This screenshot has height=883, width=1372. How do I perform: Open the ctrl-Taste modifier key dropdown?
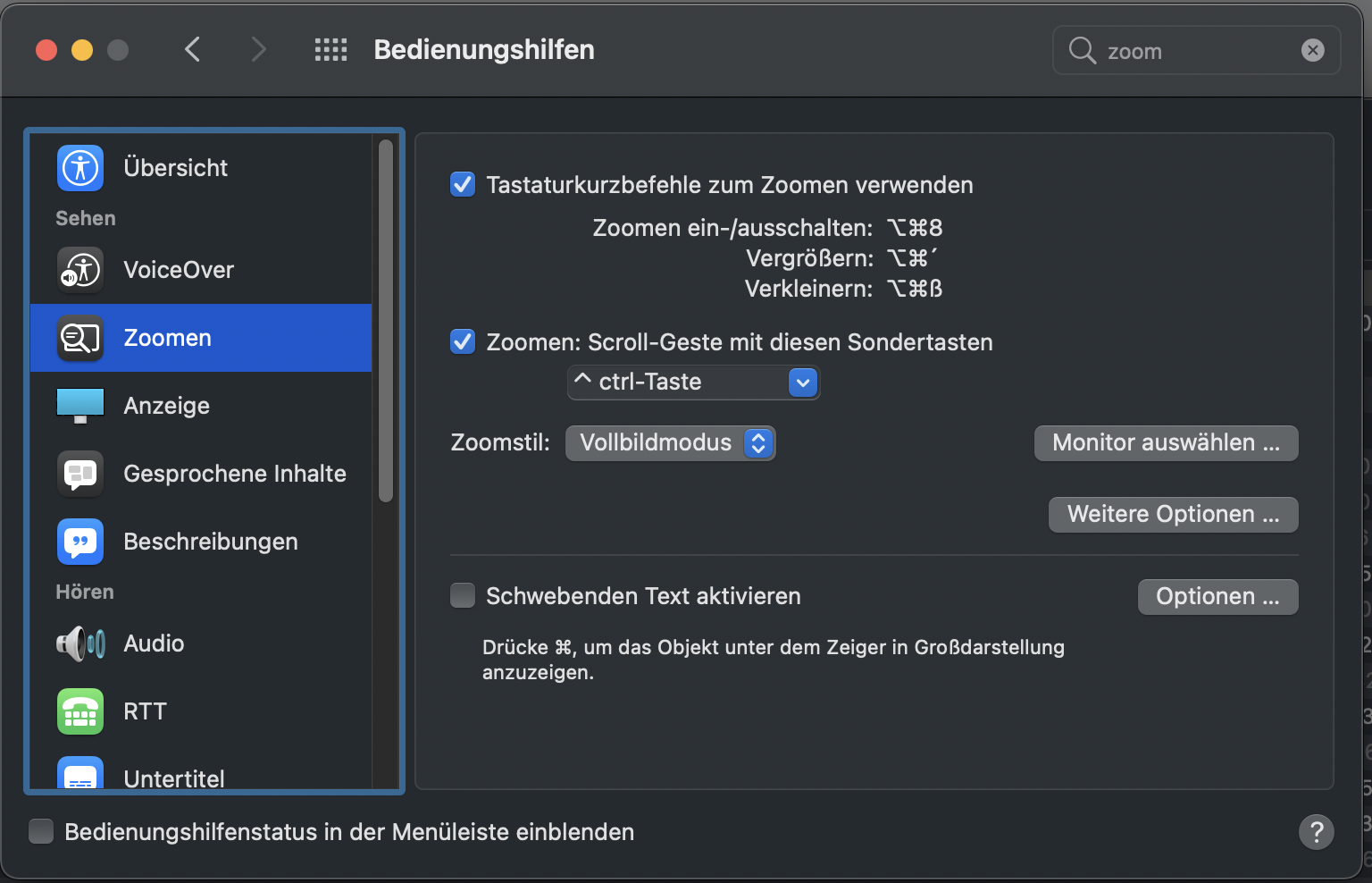[693, 383]
